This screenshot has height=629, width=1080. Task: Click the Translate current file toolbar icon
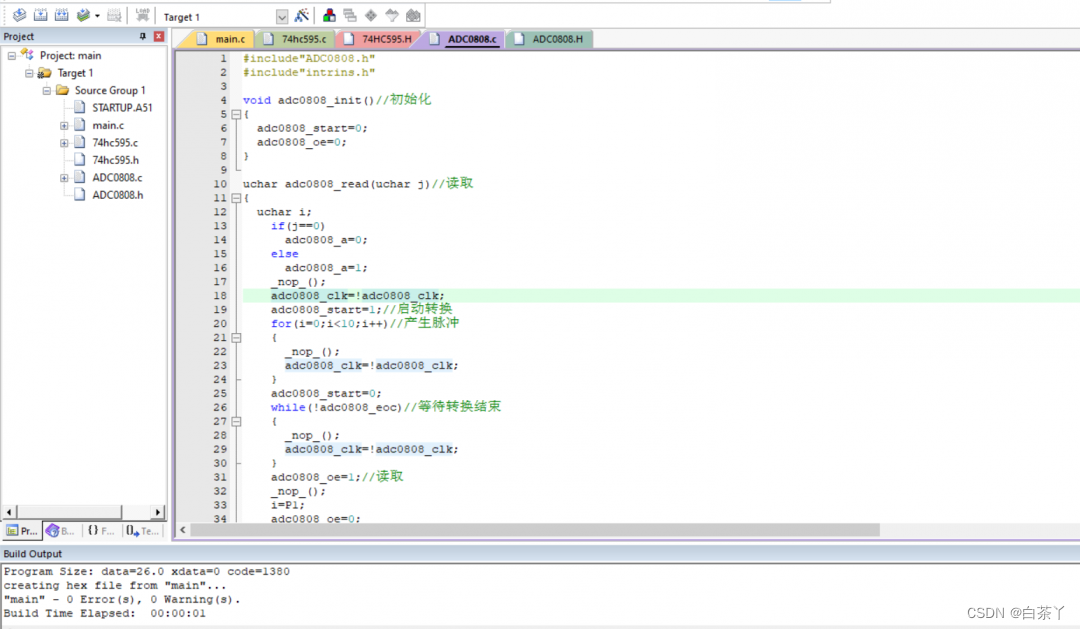click(19, 16)
